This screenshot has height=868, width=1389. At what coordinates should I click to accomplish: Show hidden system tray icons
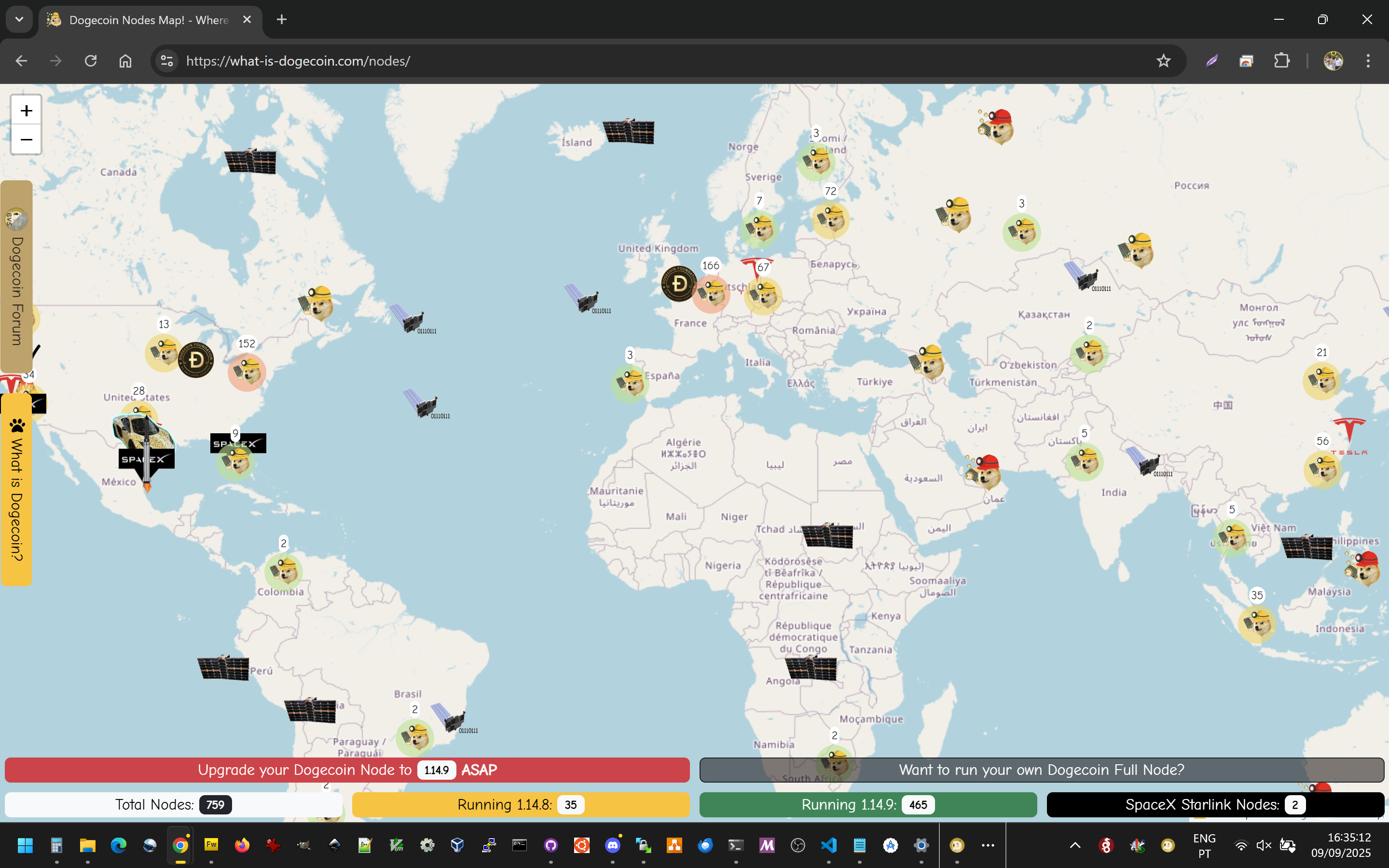[1075, 845]
